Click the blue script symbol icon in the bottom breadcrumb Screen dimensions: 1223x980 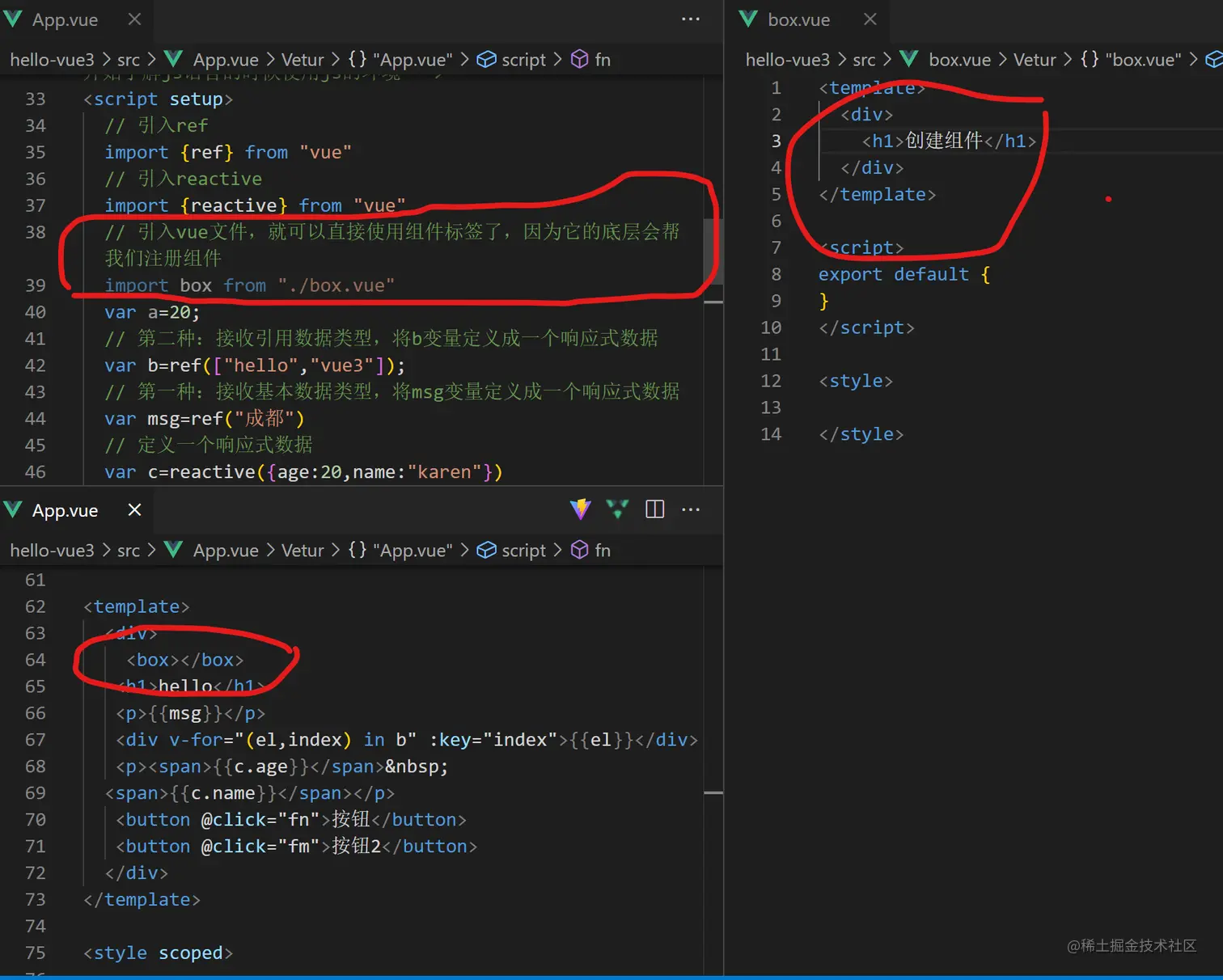[x=486, y=550]
